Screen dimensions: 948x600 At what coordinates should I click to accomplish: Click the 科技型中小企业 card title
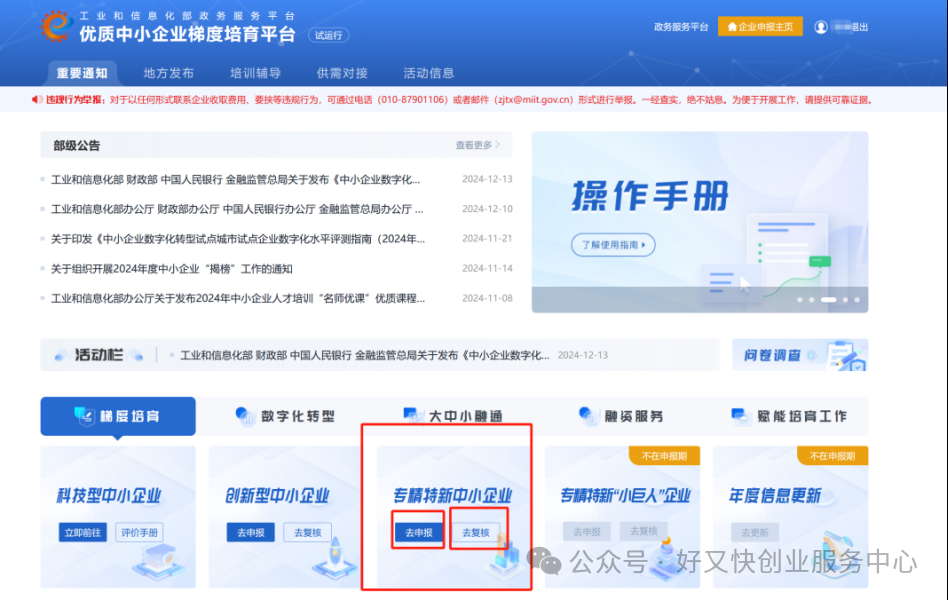point(109,496)
